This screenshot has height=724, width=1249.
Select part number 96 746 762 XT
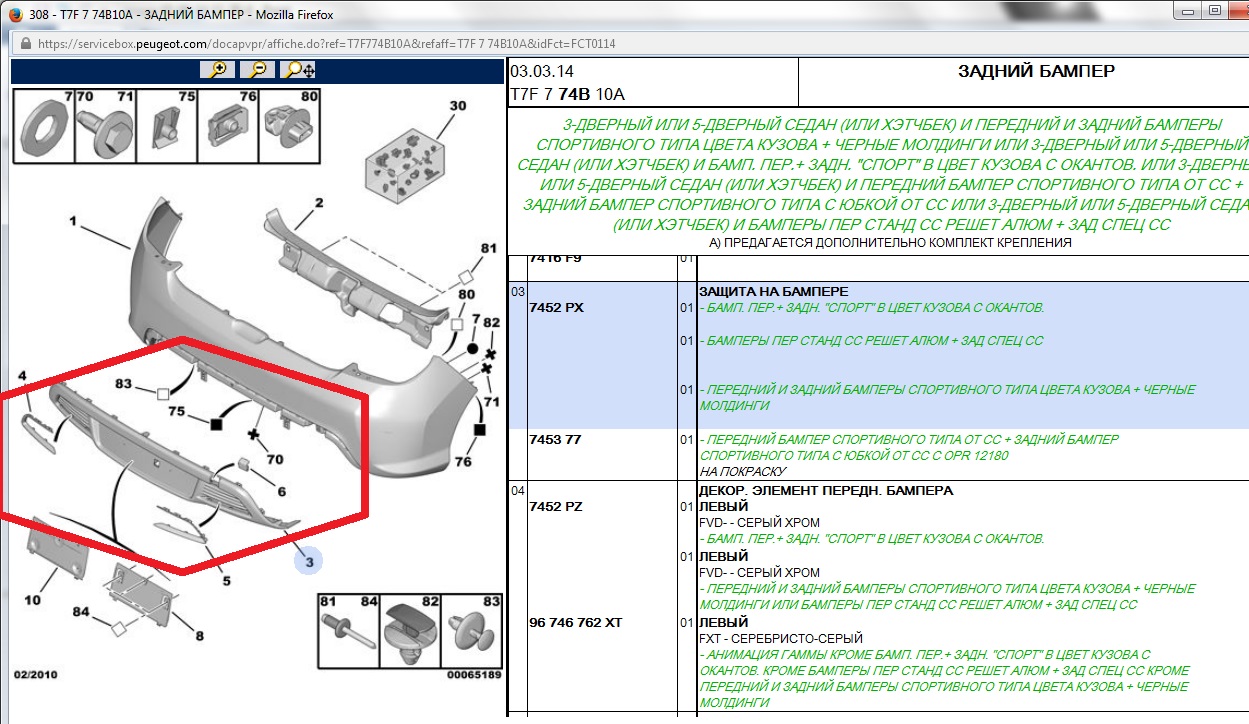[x=575, y=622]
